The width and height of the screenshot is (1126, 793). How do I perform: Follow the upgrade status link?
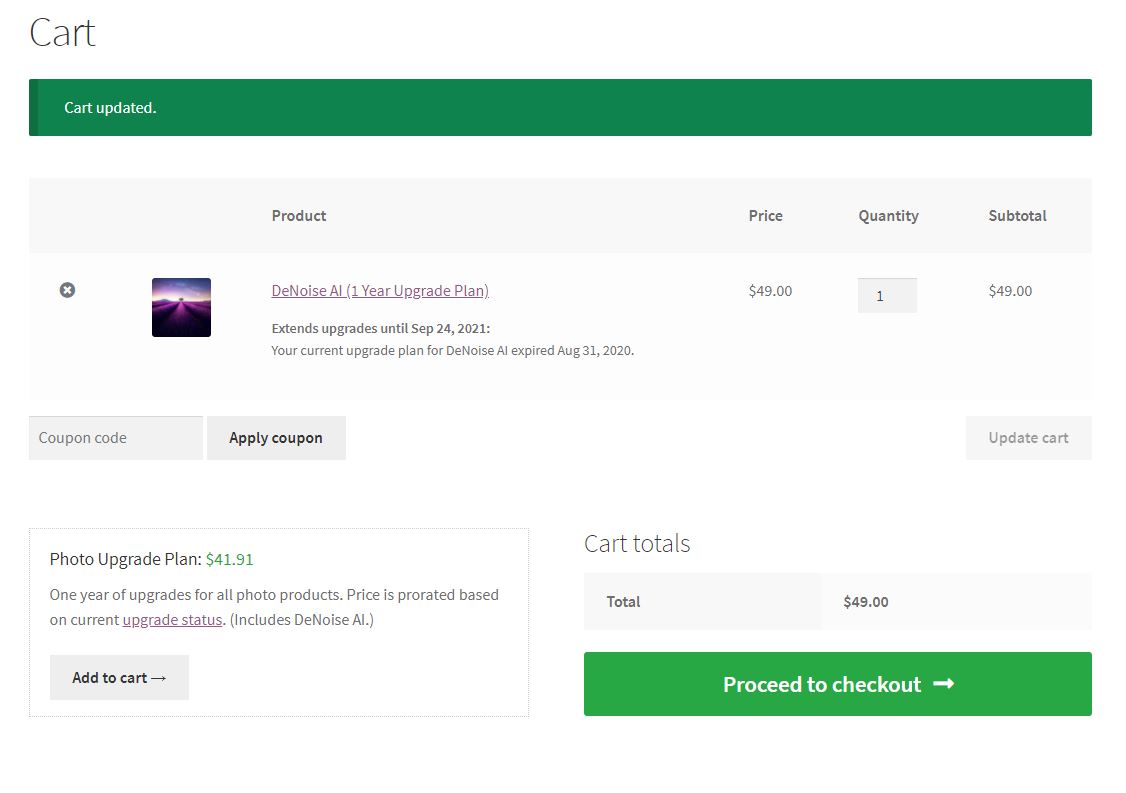(172, 620)
